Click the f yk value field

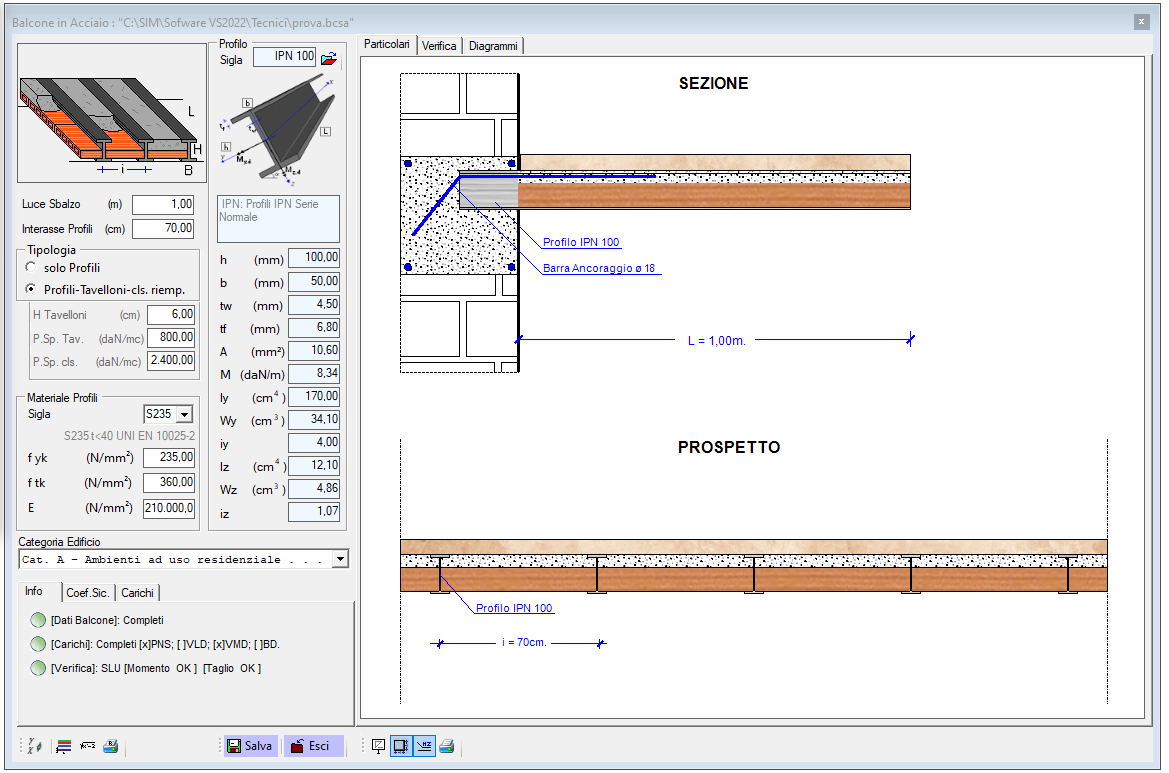(168, 458)
